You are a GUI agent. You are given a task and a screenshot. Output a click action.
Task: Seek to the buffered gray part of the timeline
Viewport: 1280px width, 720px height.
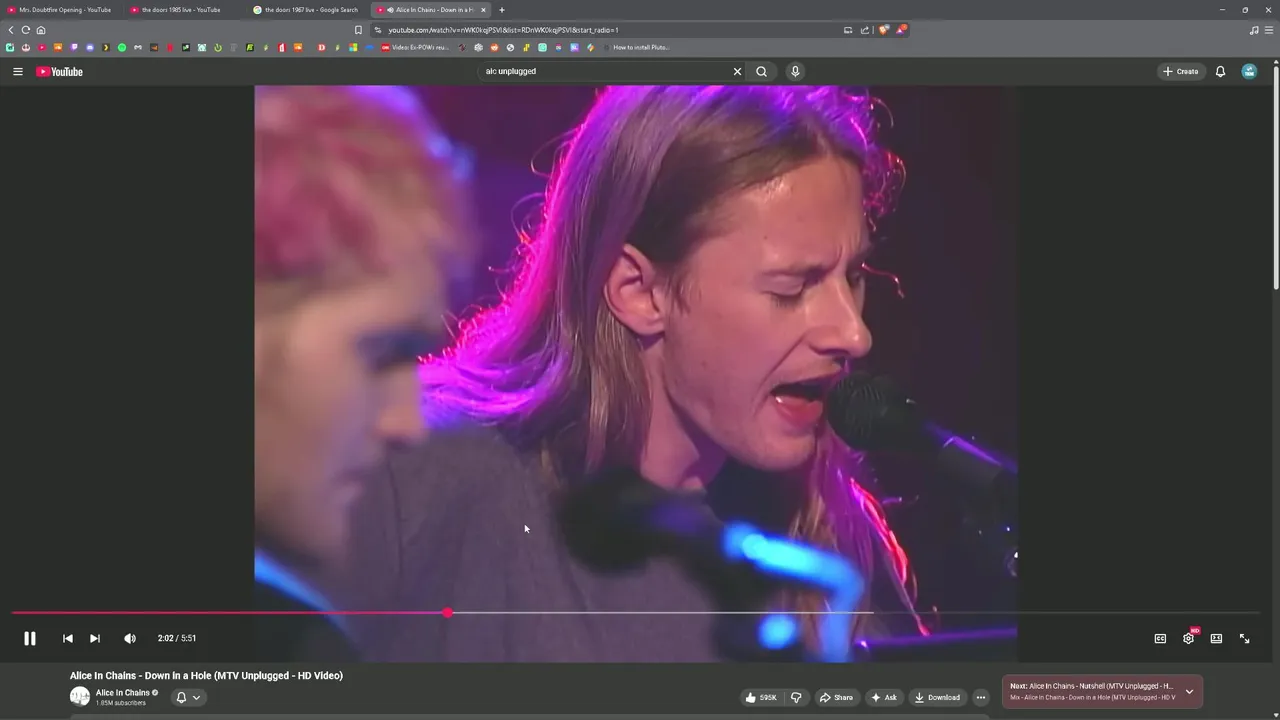pyautogui.click(x=660, y=612)
